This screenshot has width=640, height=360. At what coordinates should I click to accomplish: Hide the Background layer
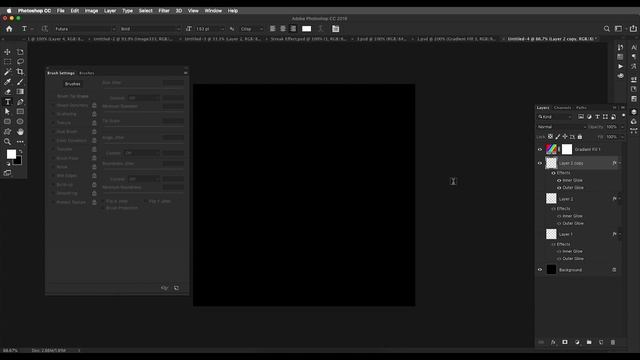(540, 269)
